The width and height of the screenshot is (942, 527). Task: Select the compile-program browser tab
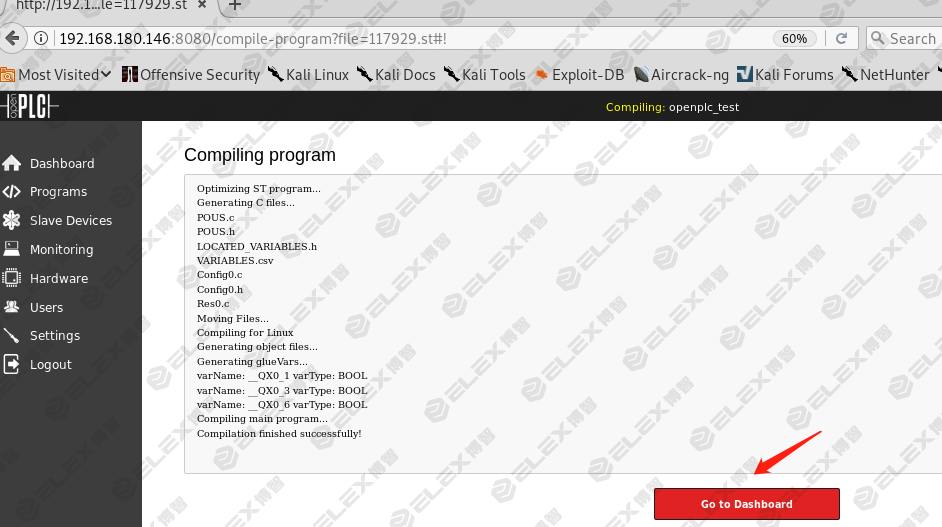coord(100,5)
